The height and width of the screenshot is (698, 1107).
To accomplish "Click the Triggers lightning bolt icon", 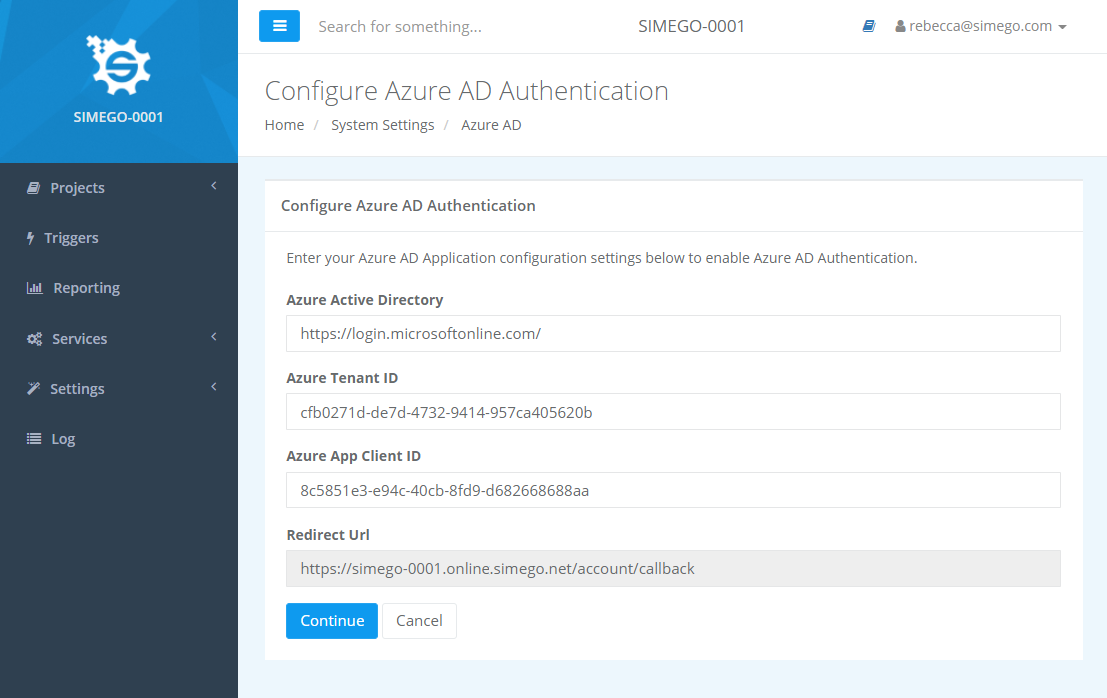I will (30, 238).
